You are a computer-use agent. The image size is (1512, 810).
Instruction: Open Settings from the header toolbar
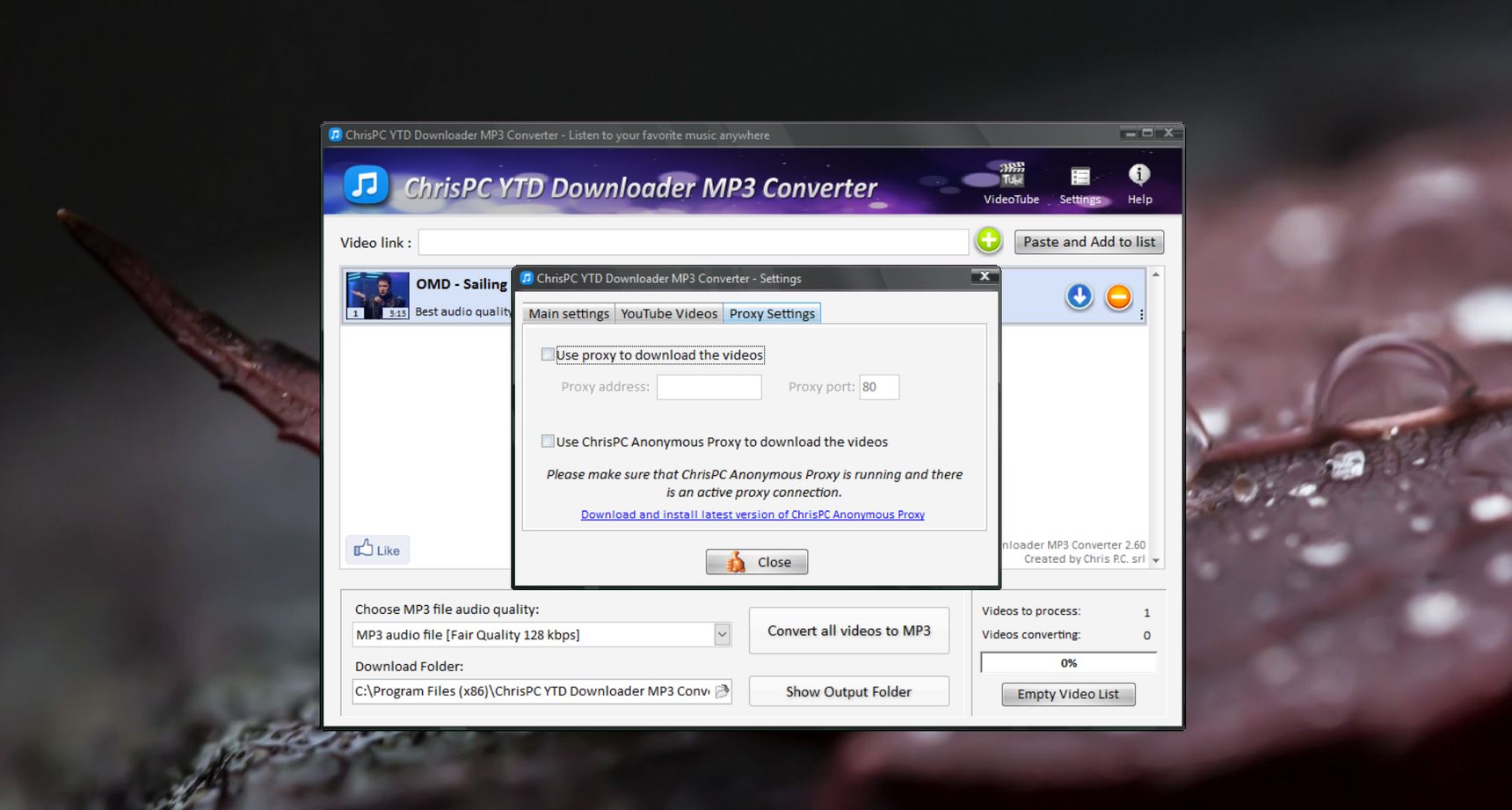pyautogui.click(x=1079, y=186)
